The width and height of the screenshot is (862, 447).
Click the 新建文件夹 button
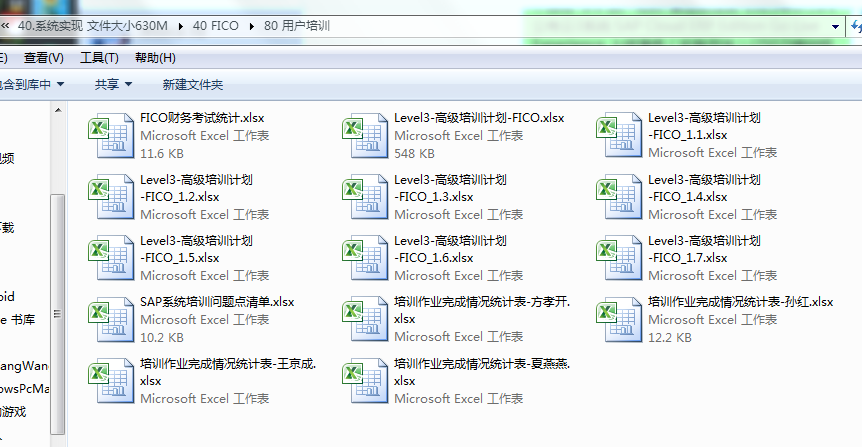(x=193, y=85)
